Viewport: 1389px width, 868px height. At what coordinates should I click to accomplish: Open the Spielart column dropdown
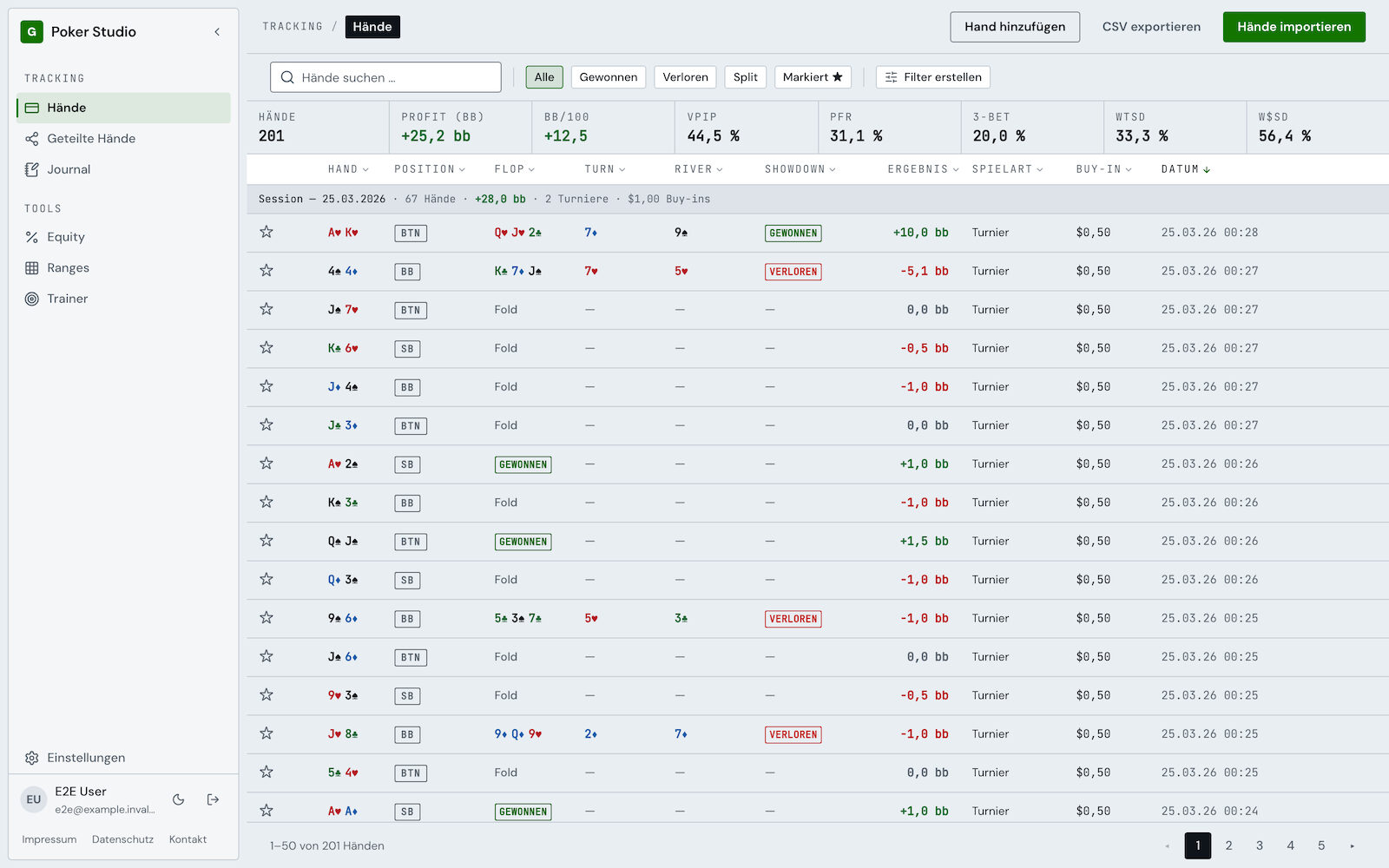click(1008, 169)
